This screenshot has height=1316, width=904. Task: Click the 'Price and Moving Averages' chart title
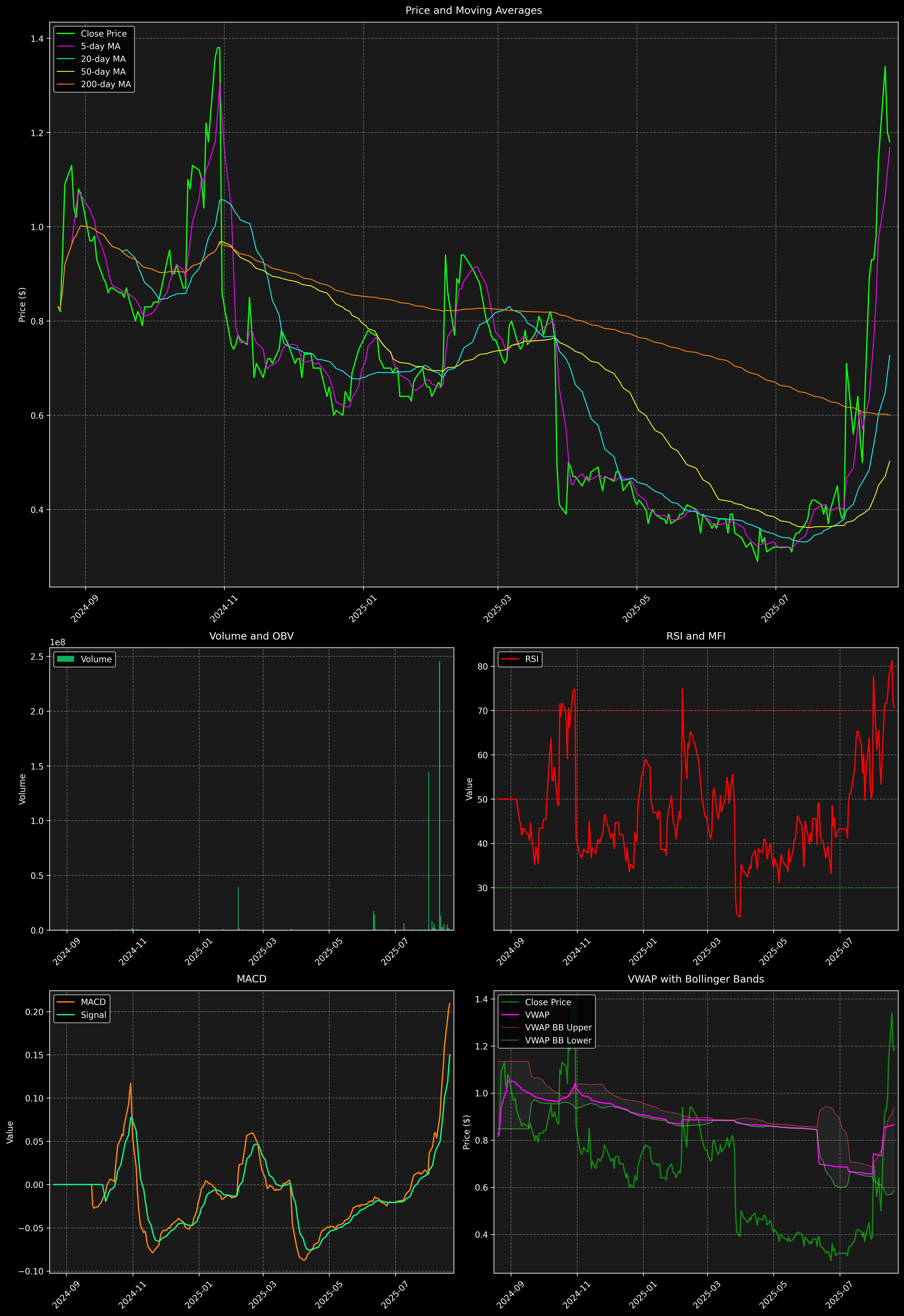tap(473, 10)
